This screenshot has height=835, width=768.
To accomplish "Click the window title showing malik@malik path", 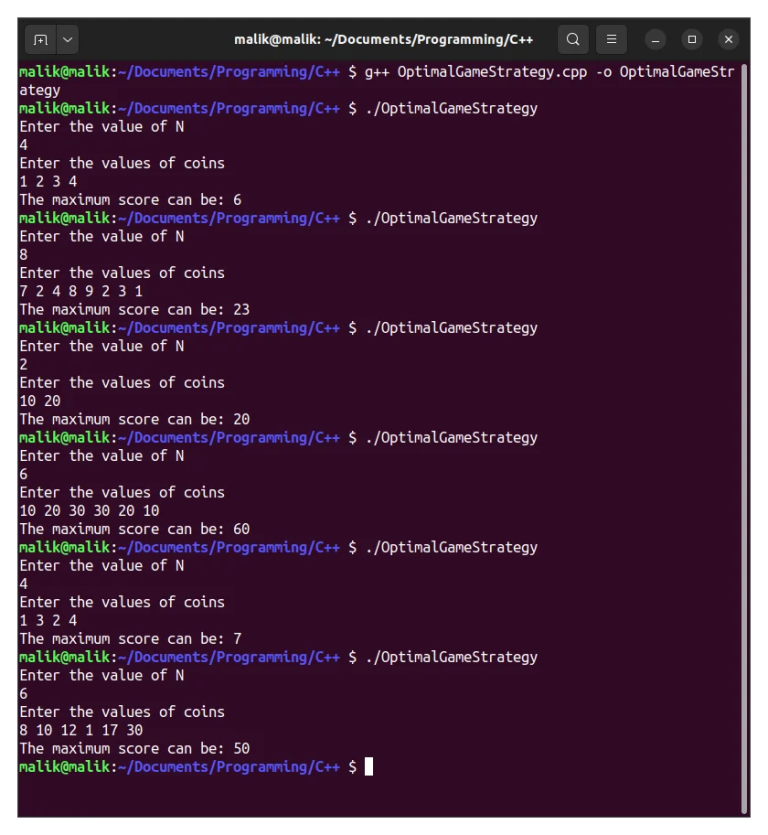I will tap(383, 40).
